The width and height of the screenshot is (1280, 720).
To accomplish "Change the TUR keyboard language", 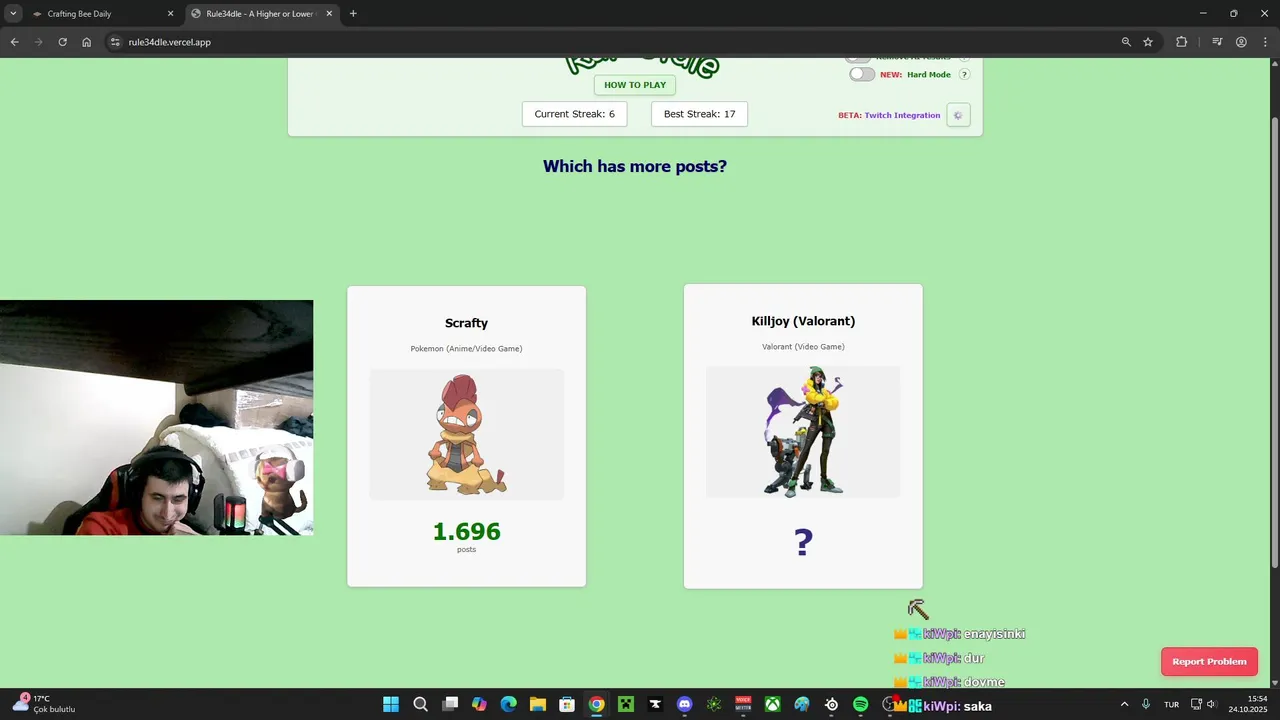I will (x=1171, y=704).
